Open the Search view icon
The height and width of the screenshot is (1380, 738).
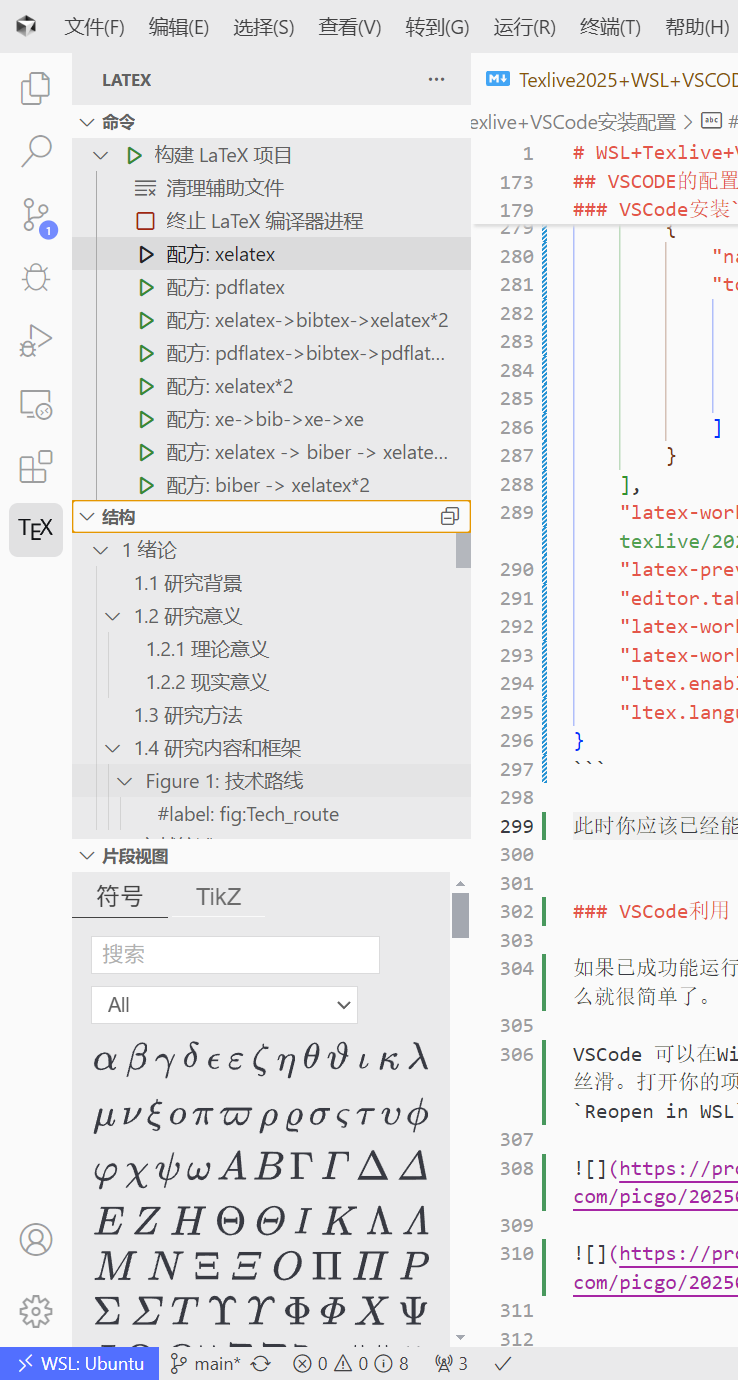[36, 151]
